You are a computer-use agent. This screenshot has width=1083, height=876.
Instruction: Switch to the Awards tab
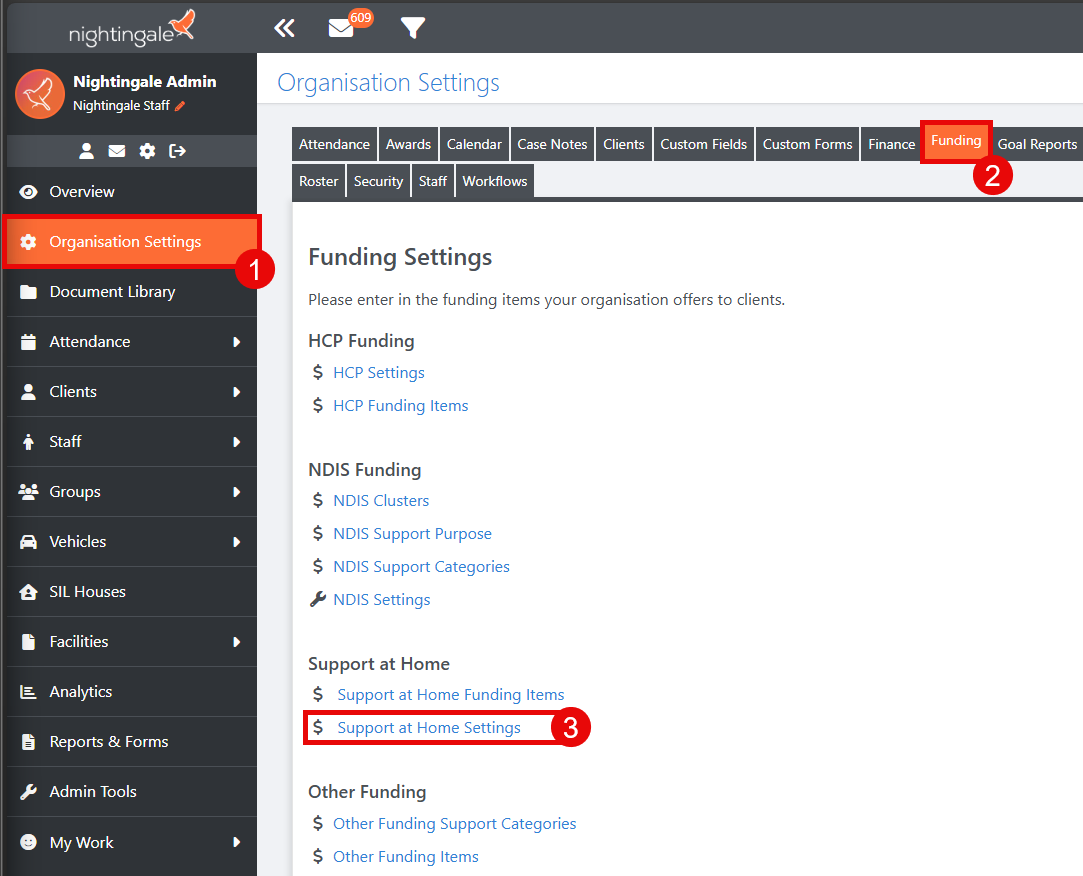tap(408, 144)
